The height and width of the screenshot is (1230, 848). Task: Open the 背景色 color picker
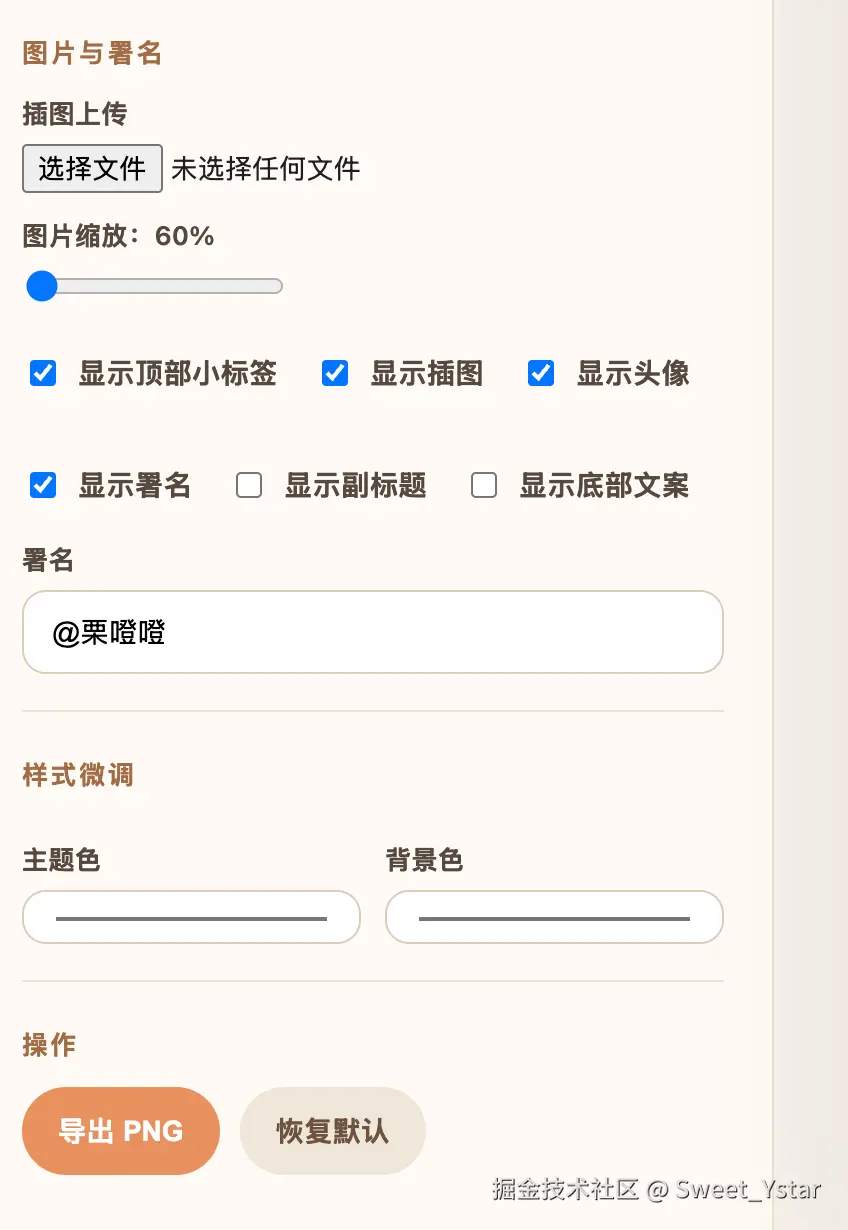[554, 917]
